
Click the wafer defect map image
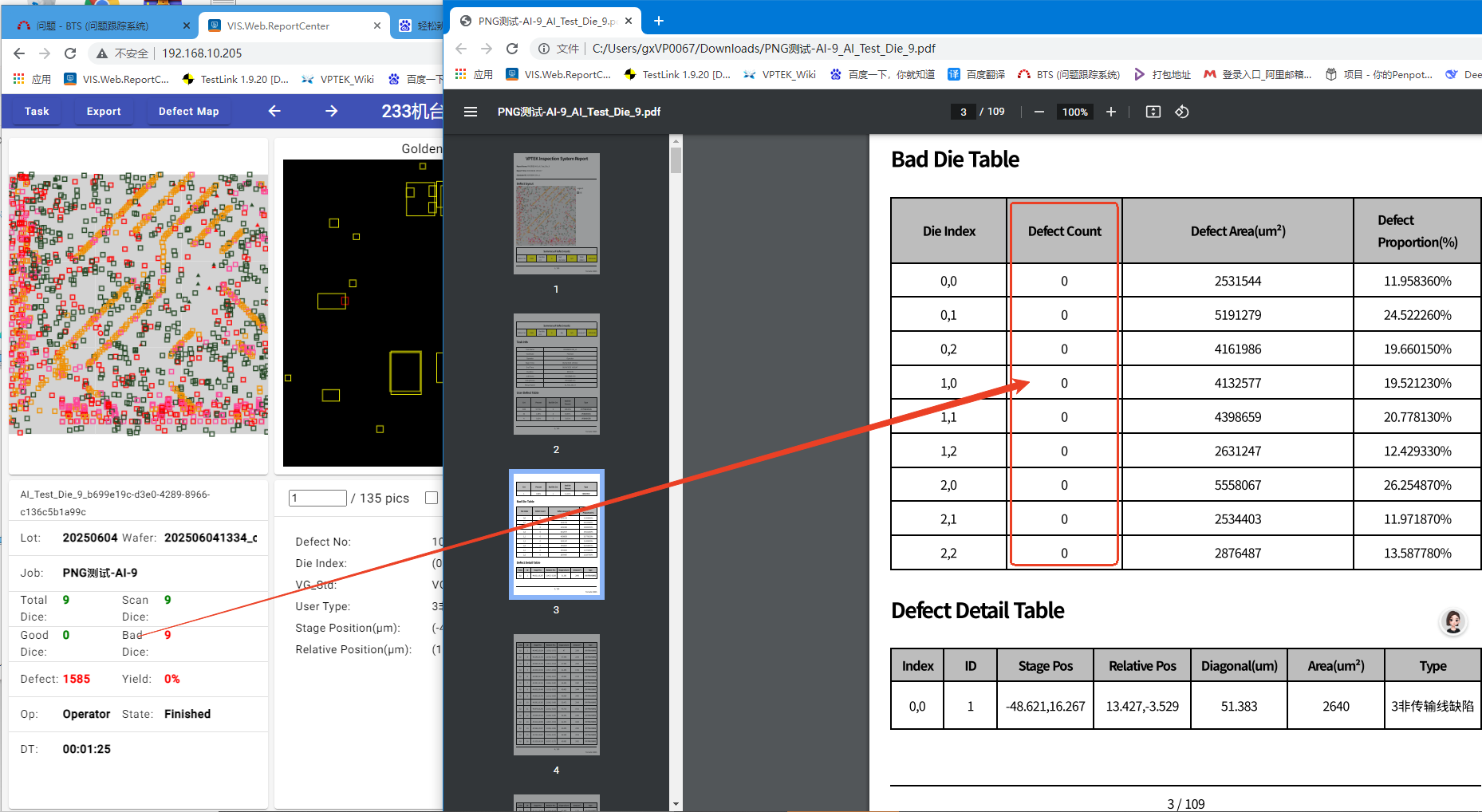138,305
